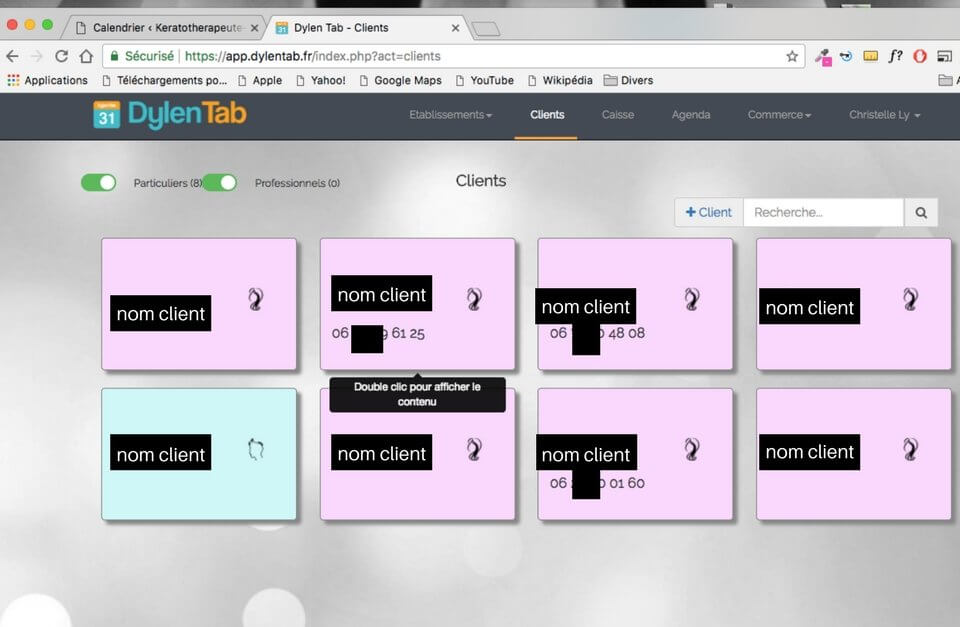Click the magnifying glass search button
Screen dimensions: 960x627
click(x=921, y=212)
